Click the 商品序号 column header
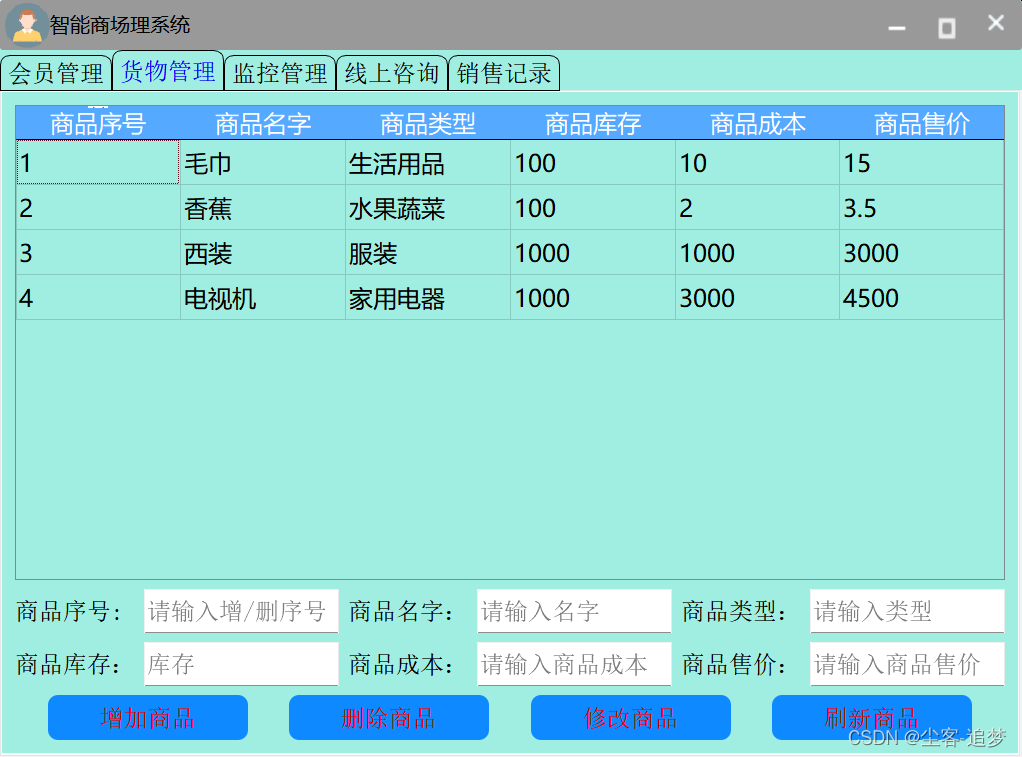 98,123
